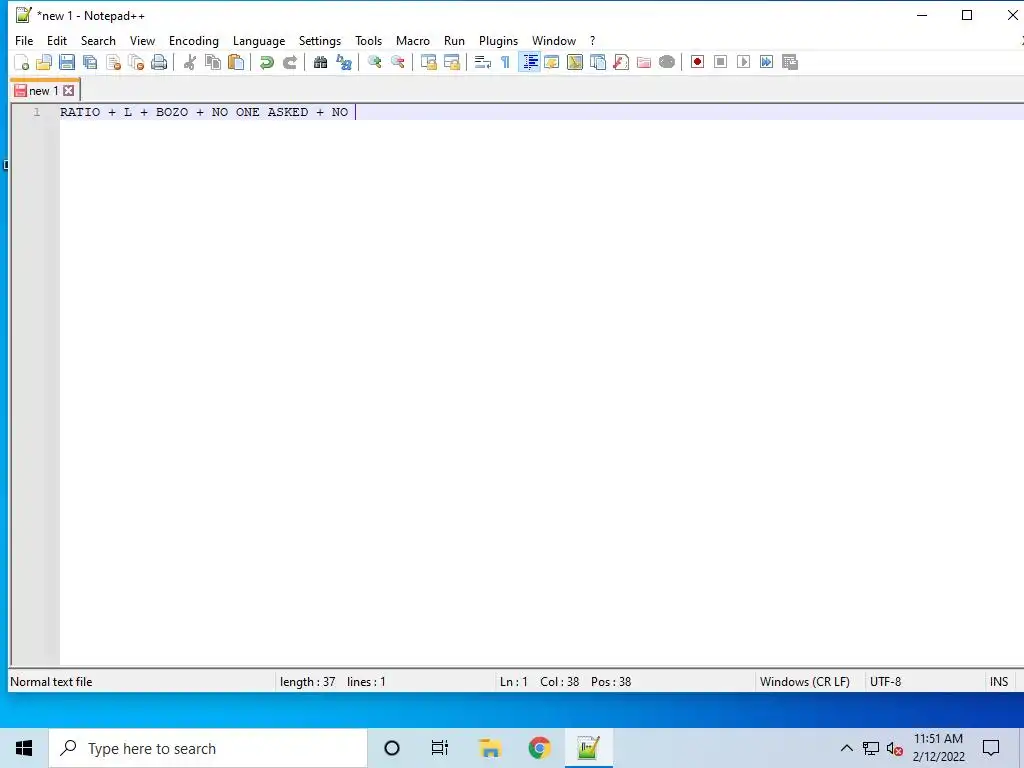Open the Plugins menu
The height and width of the screenshot is (768, 1024).
pyautogui.click(x=498, y=40)
